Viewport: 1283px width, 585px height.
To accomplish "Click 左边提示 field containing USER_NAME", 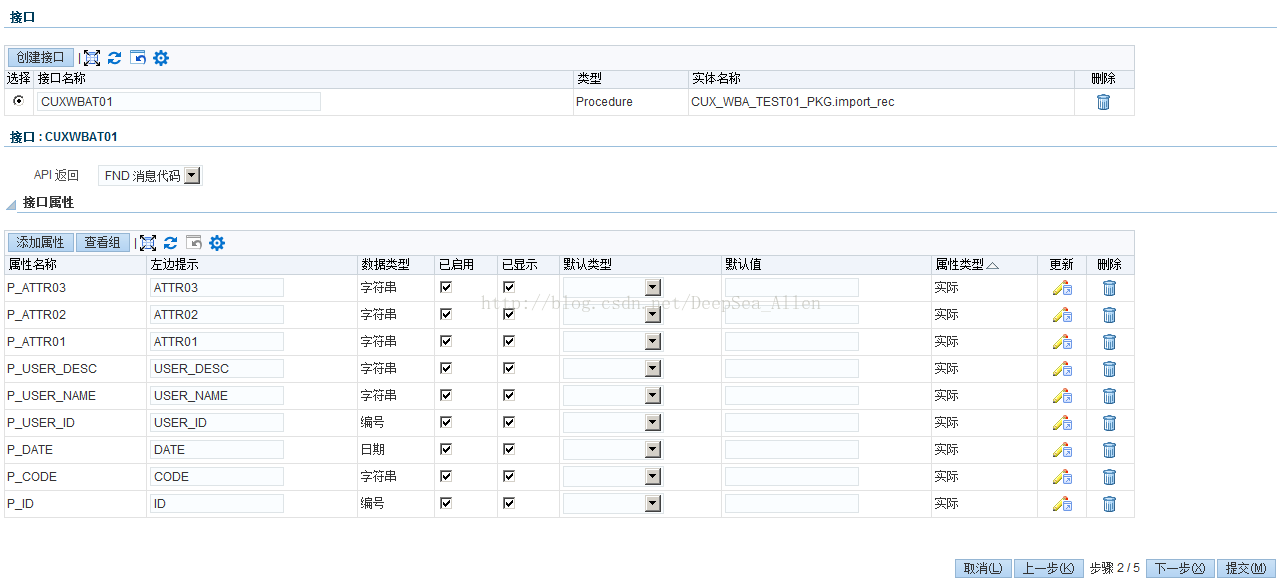I will (x=217, y=396).
